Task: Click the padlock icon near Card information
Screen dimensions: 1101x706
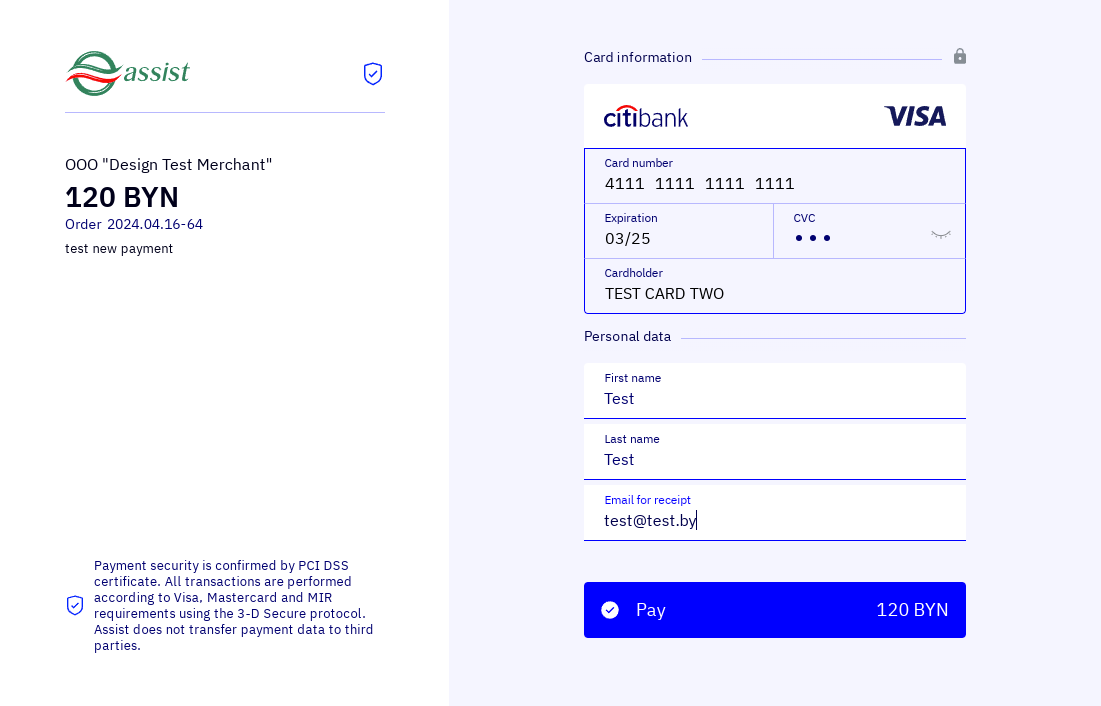Action: point(960,56)
